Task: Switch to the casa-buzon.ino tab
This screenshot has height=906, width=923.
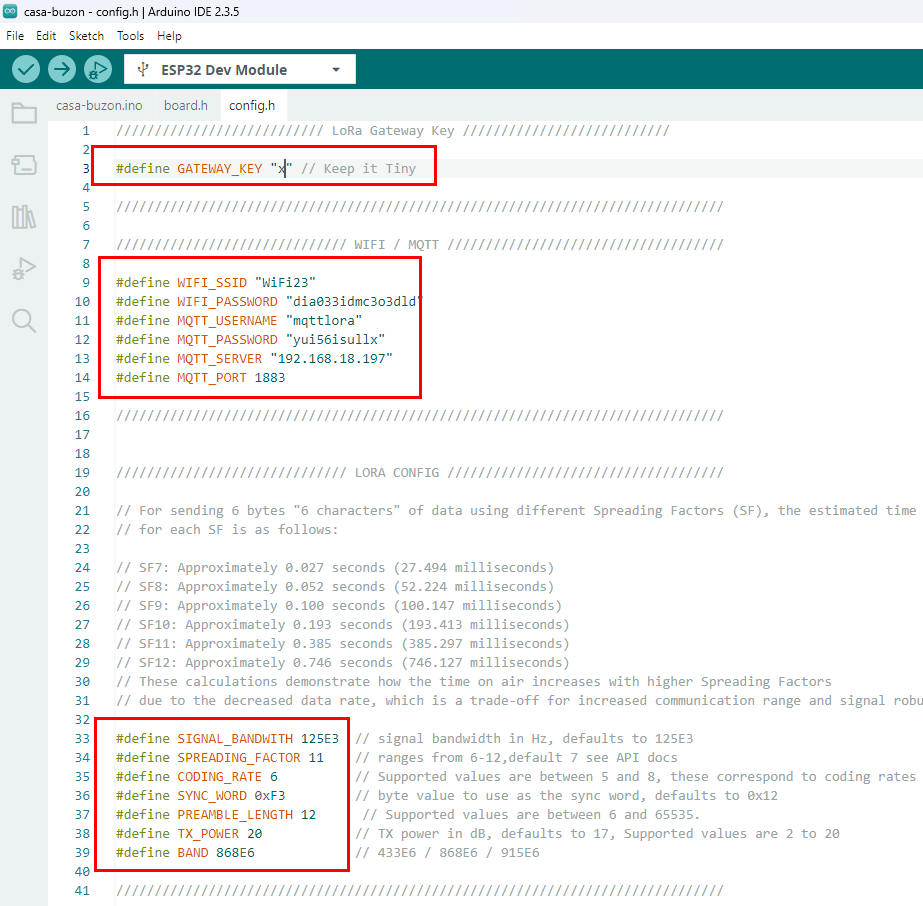Action: [99, 105]
